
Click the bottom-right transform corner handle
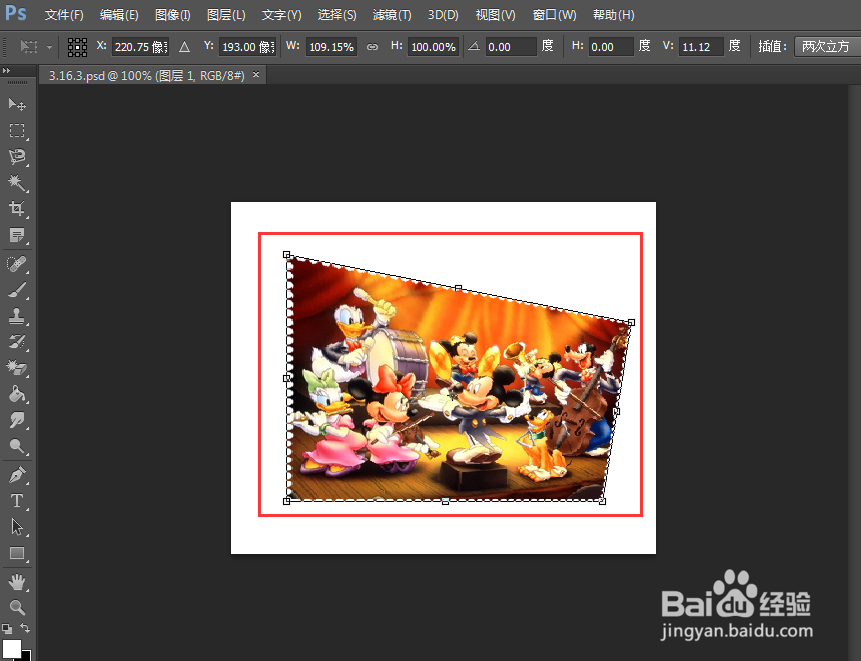tap(602, 501)
